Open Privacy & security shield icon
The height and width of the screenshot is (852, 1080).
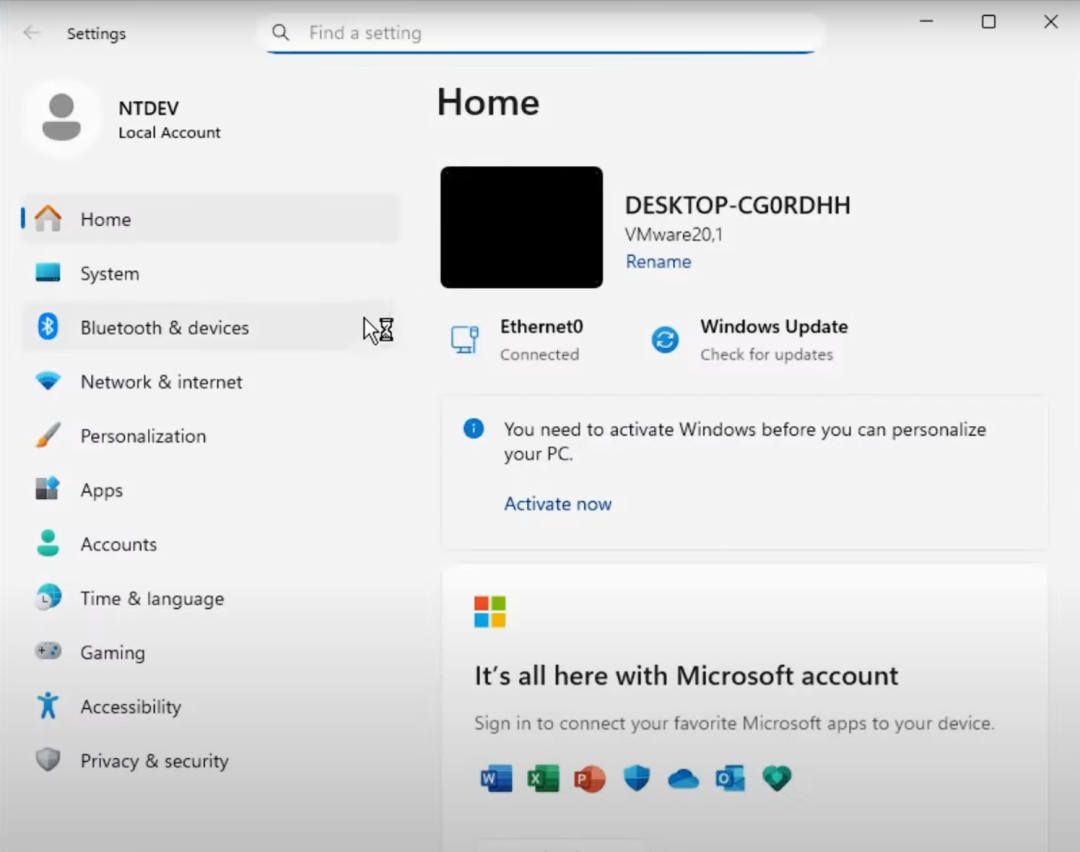click(47, 760)
